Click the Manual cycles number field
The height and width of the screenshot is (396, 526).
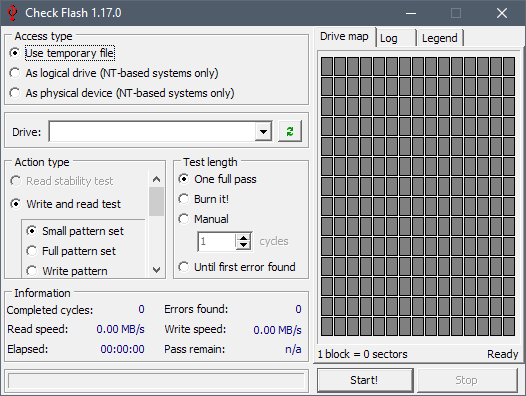point(217,241)
